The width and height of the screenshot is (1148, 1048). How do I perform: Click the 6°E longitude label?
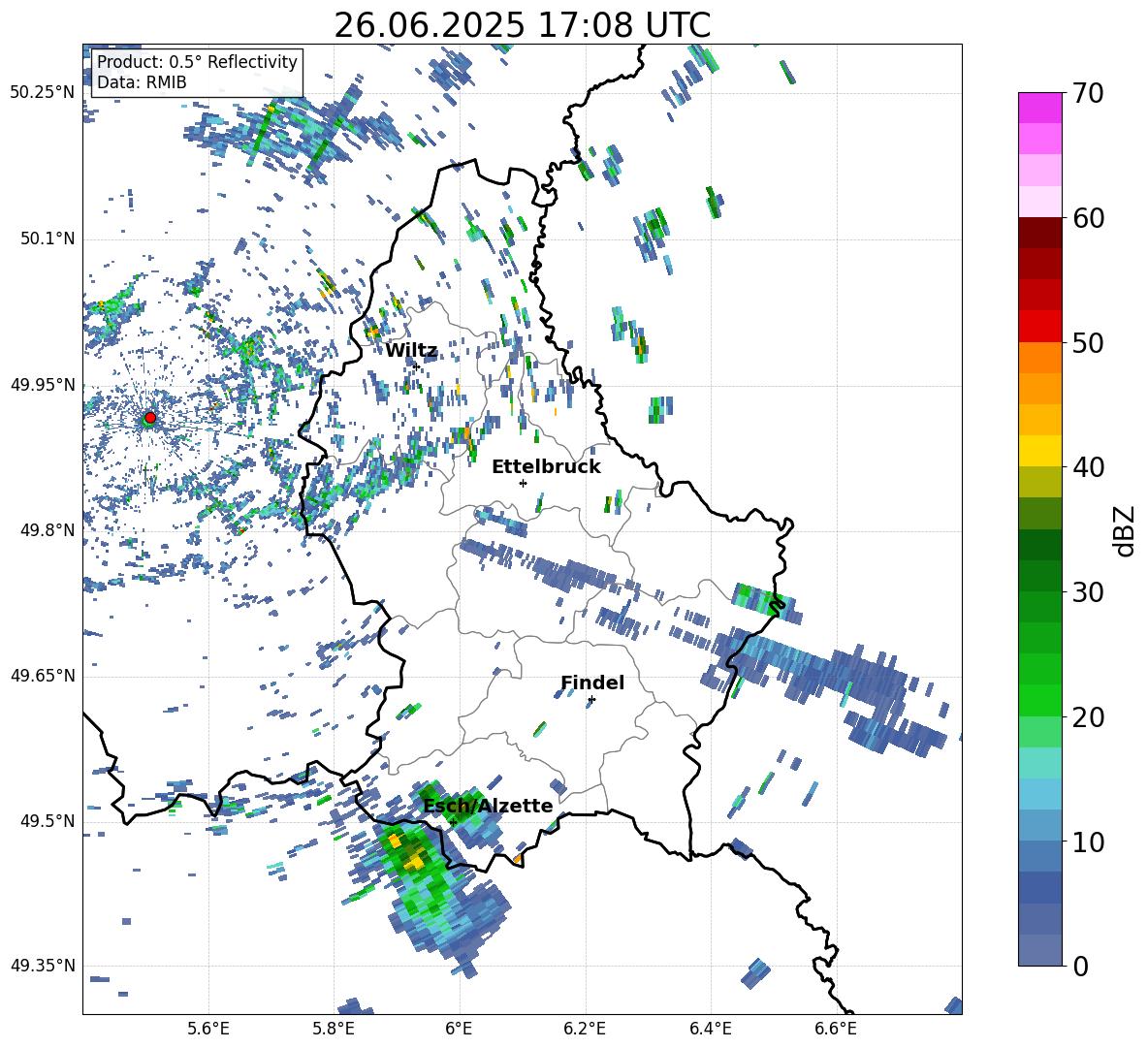pos(459,1029)
